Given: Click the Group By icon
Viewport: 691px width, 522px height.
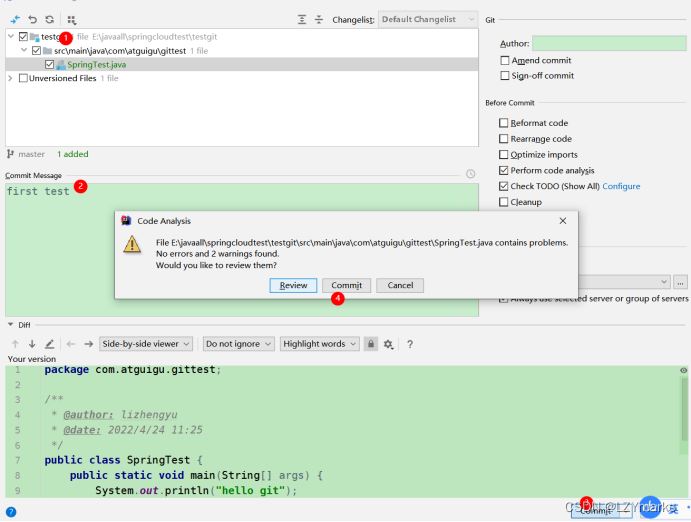Looking at the screenshot, I should point(71,19).
